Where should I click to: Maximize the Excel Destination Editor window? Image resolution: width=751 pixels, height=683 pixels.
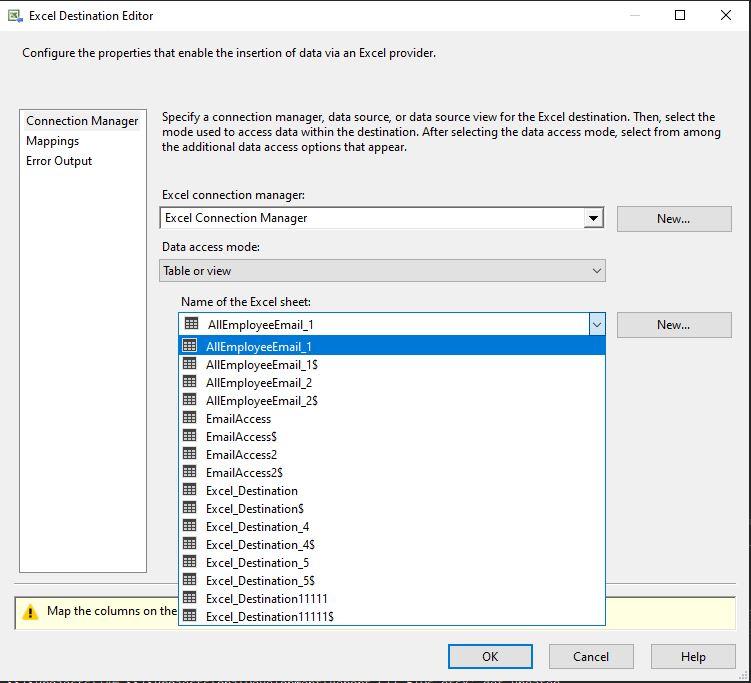680,15
